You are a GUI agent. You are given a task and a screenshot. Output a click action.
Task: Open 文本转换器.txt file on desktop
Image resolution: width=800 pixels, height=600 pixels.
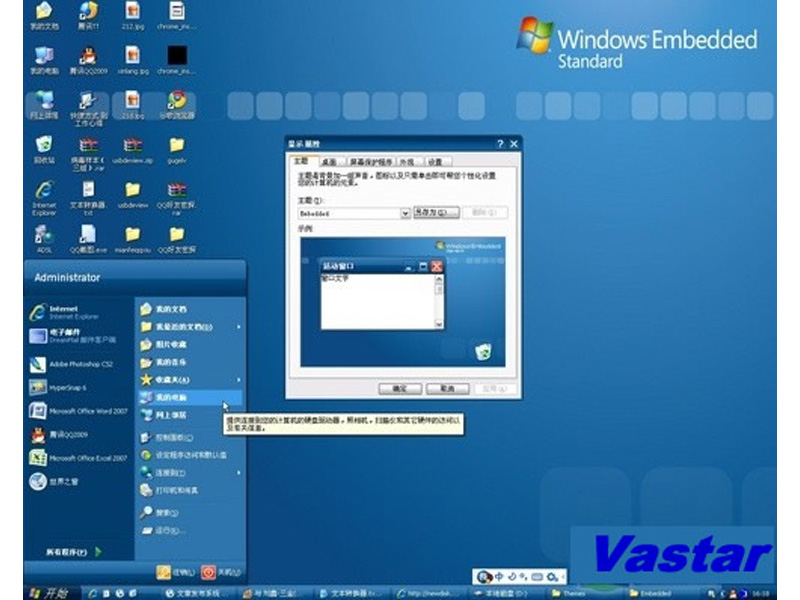88,198
